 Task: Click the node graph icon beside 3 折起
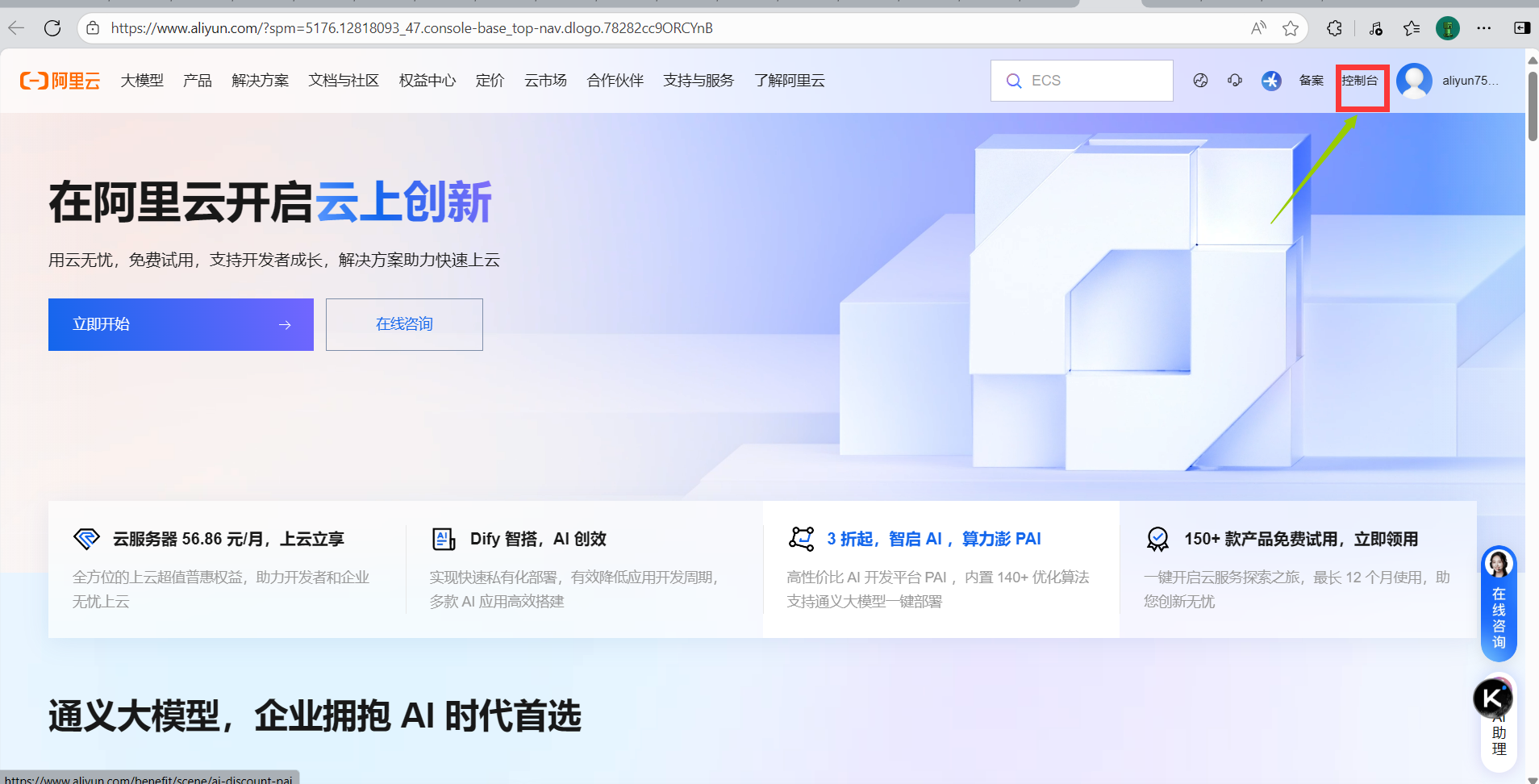(801, 539)
